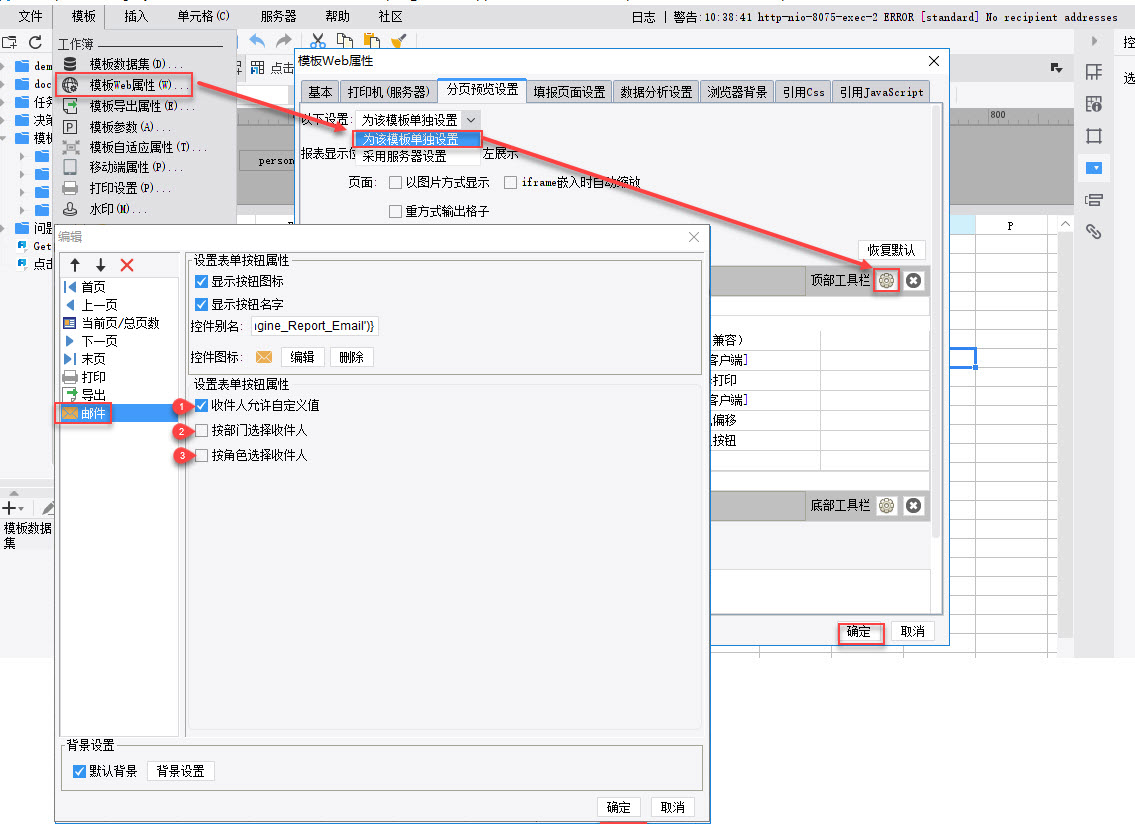Toggle 收件人允许自定义值 checkbox

[x=202, y=405]
